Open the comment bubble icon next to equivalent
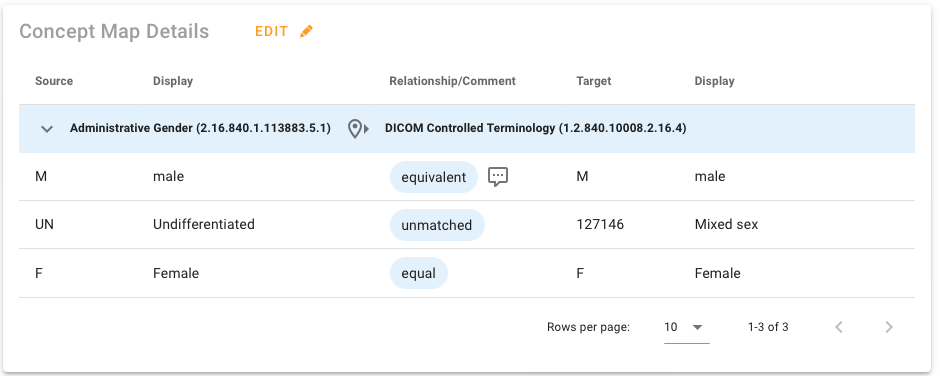The image size is (940, 376). click(498, 176)
